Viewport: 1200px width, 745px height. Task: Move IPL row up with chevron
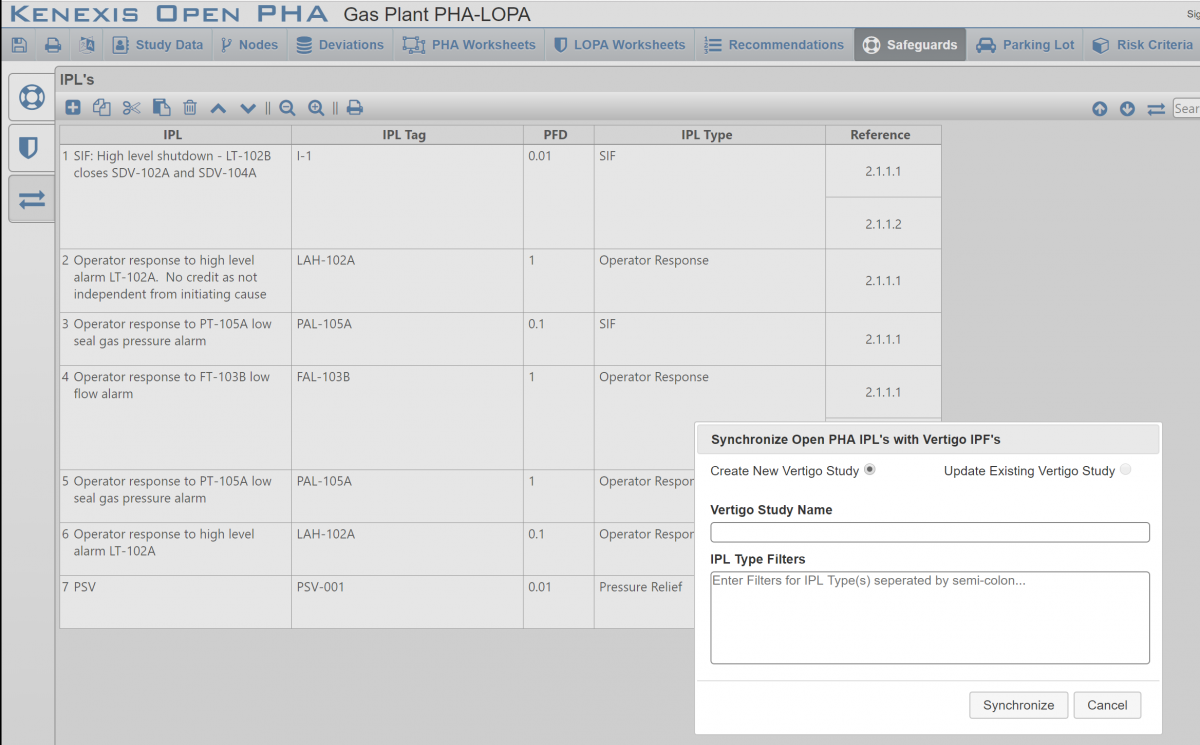tap(218, 108)
